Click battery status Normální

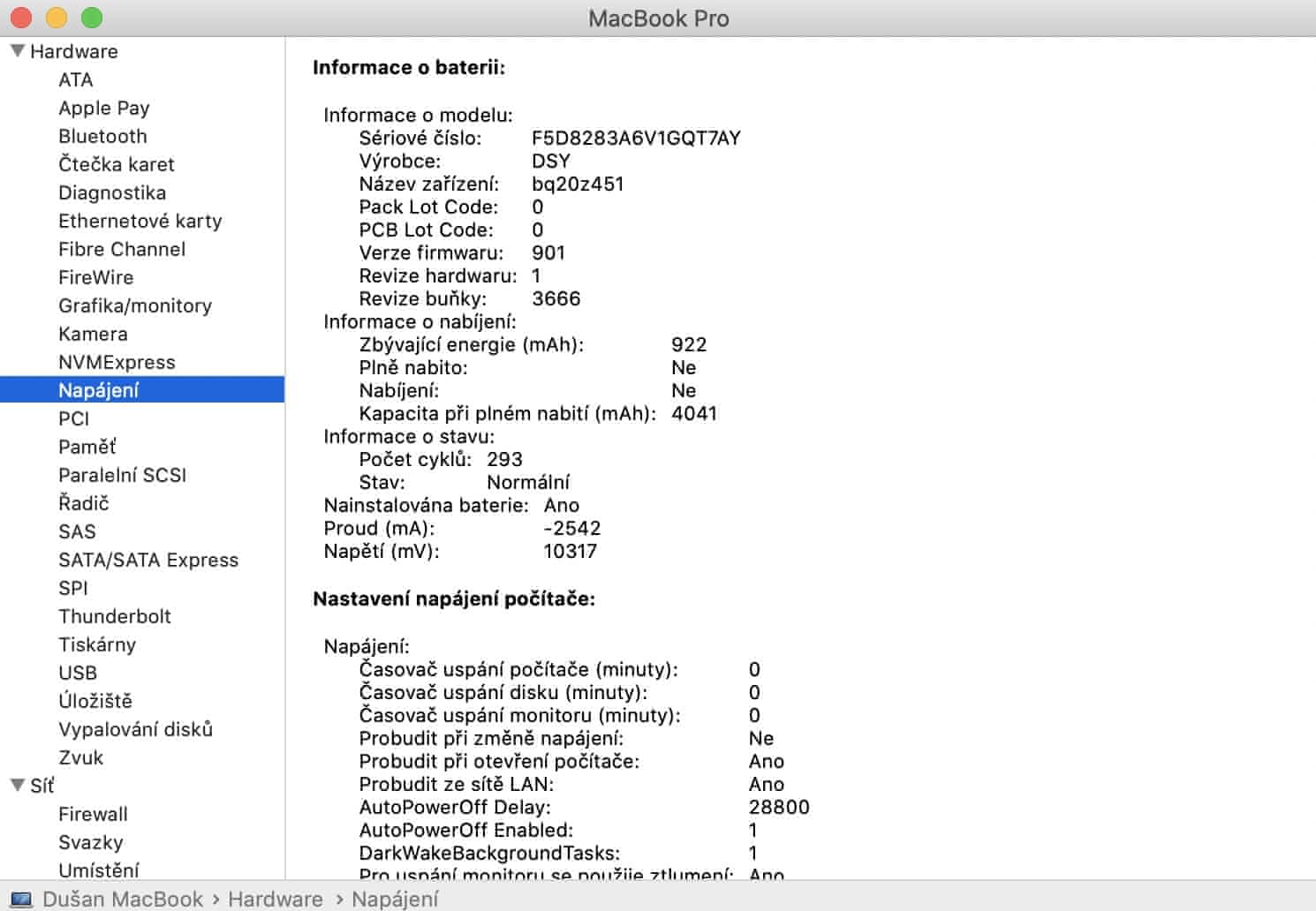pos(528,482)
